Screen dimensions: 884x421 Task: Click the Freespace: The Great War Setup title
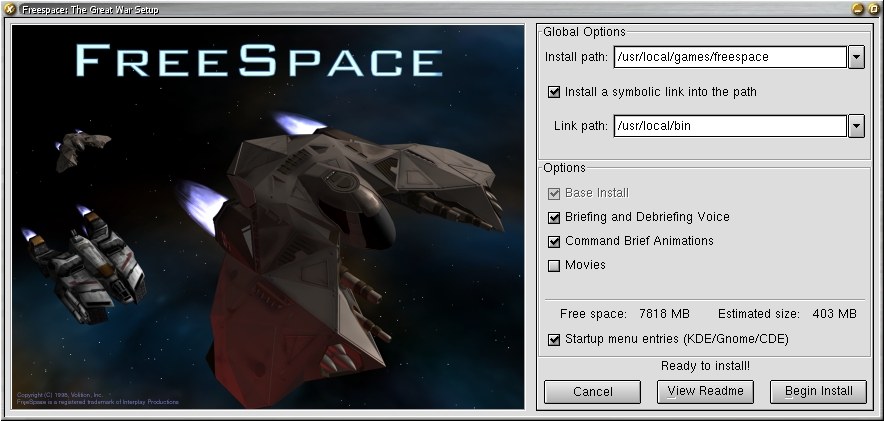pyautogui.click(x=90, y=10)
